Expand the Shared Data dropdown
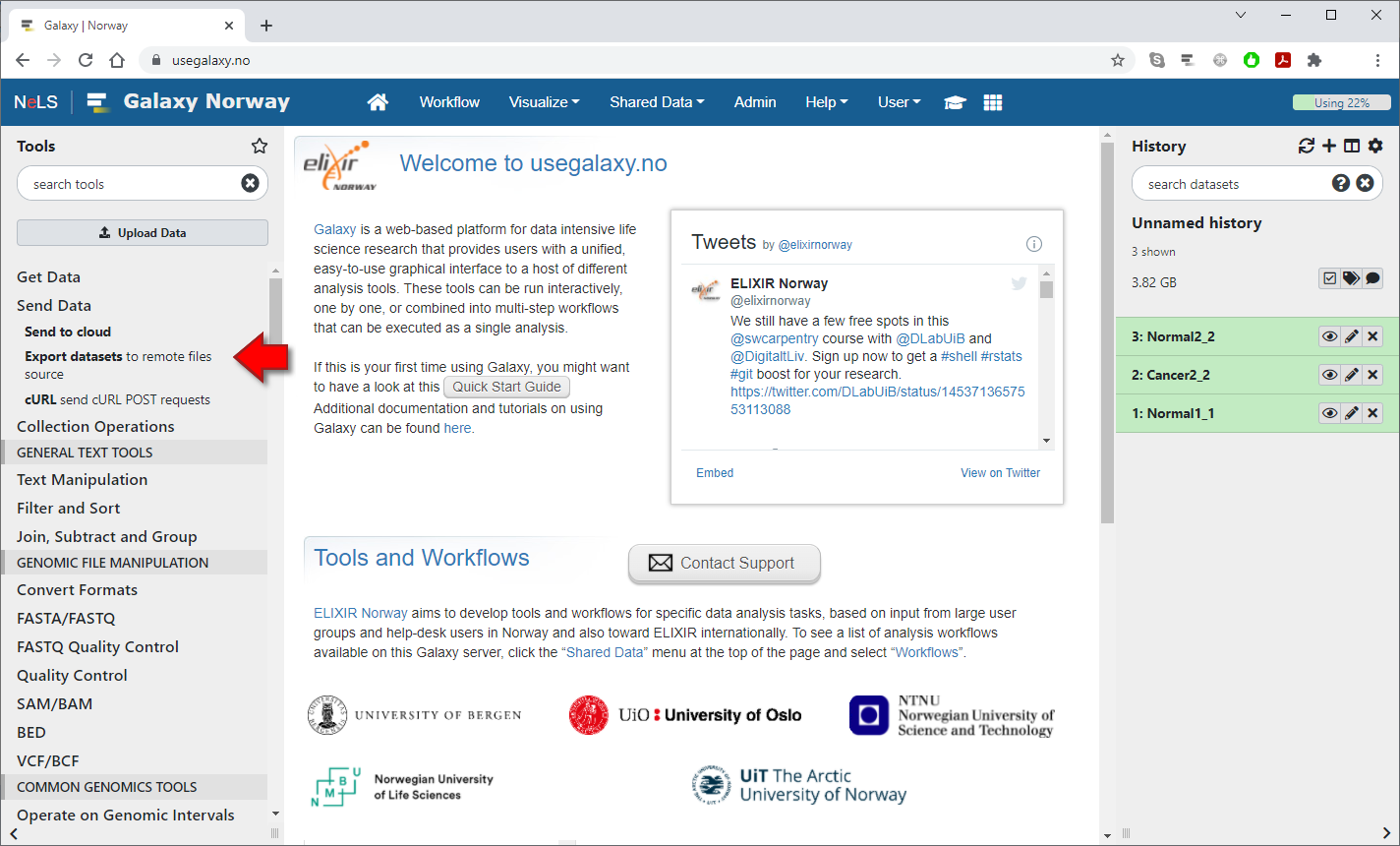Screen dimensions: 1400x846 [656, 102]
